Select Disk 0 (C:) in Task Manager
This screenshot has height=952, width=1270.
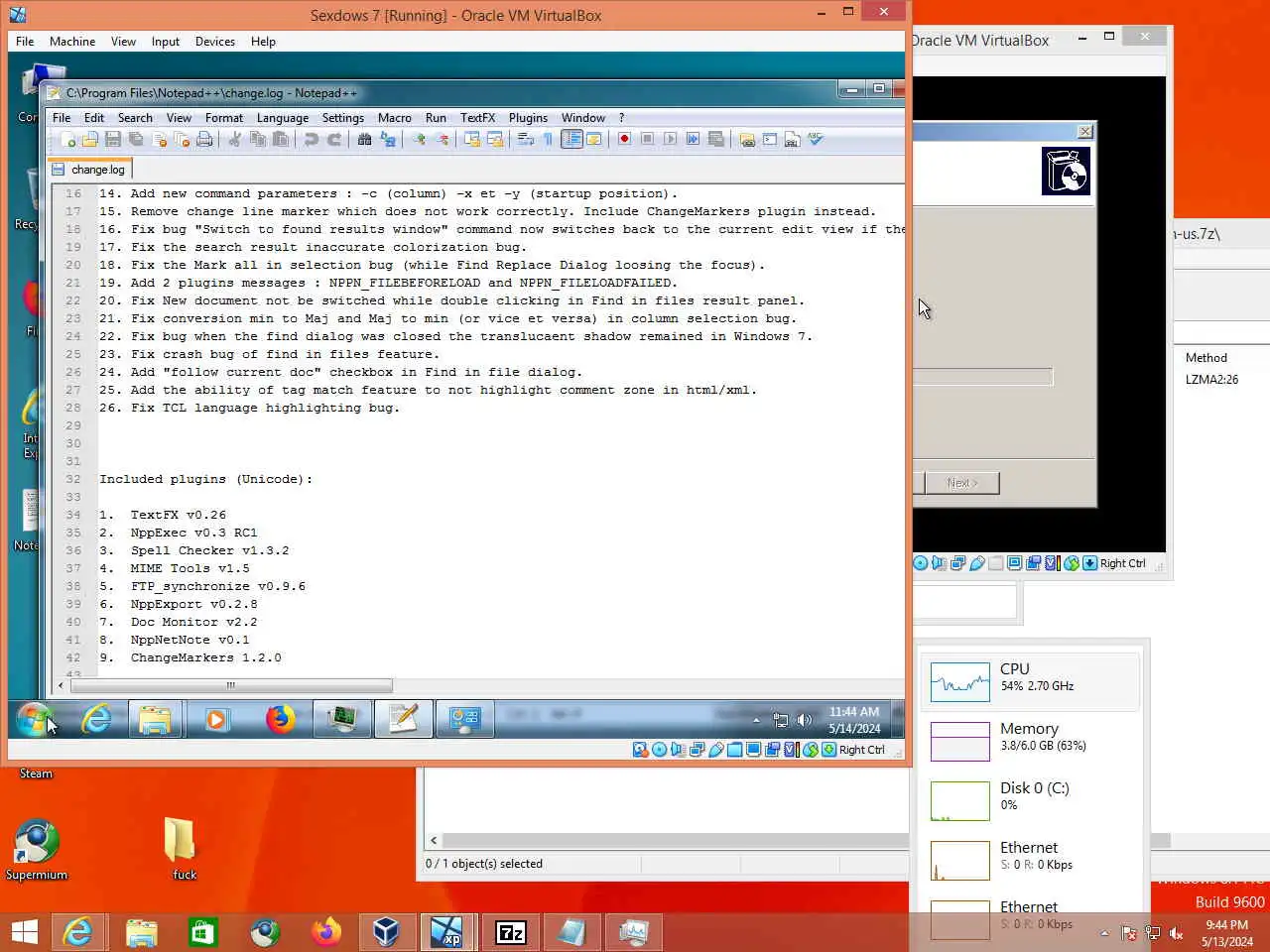(1031, 800)
